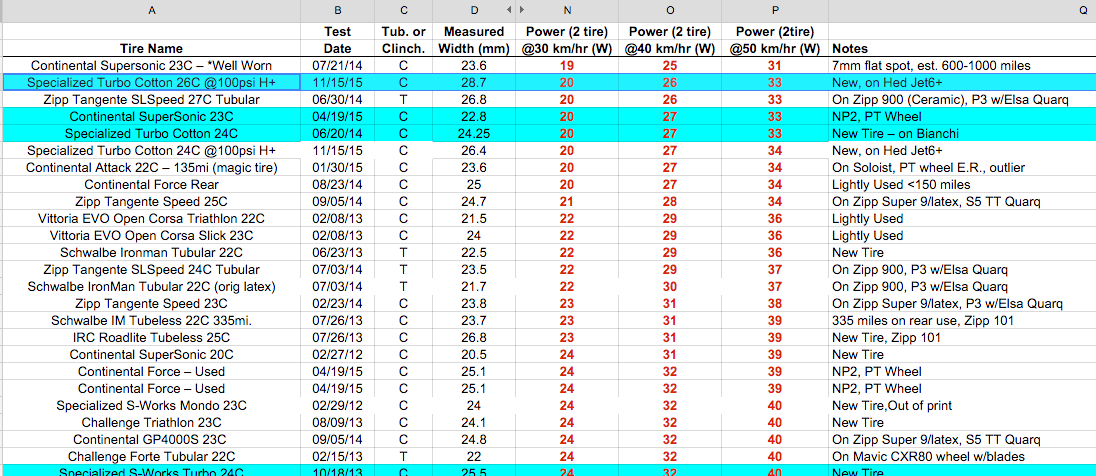This screenshot has width=1096, height=476.
Task: Select 'Vittoria EVO Open Corsa Slick 23C'
Action: coord(152,236)
